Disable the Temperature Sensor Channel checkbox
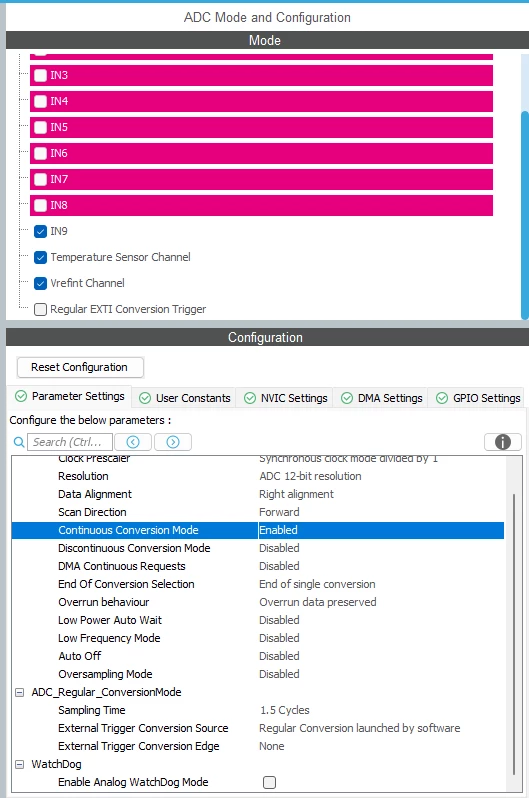529x798 pixels. coord(41,258)
